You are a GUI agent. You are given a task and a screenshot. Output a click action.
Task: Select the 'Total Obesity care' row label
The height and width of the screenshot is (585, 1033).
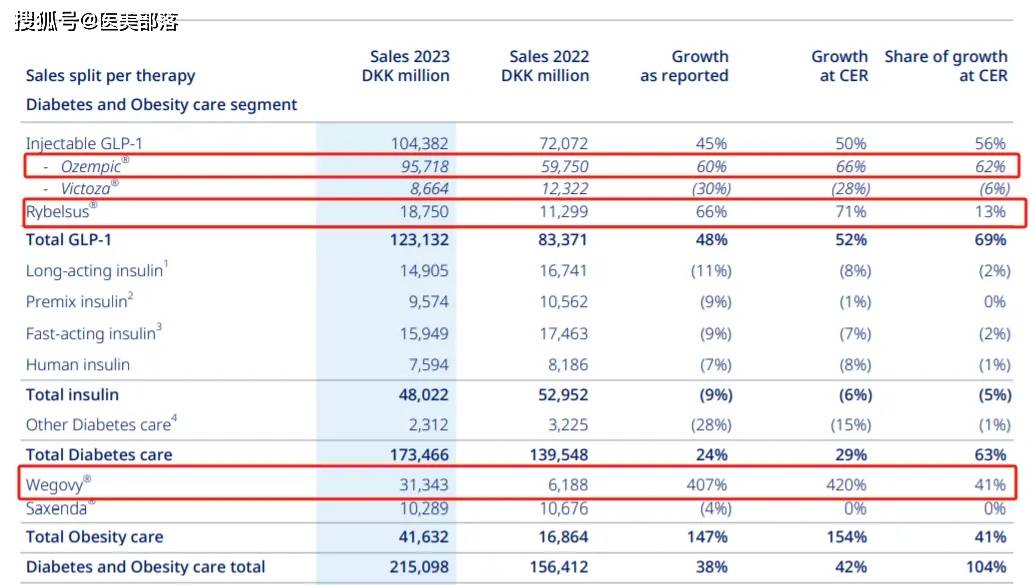point(94,537)
